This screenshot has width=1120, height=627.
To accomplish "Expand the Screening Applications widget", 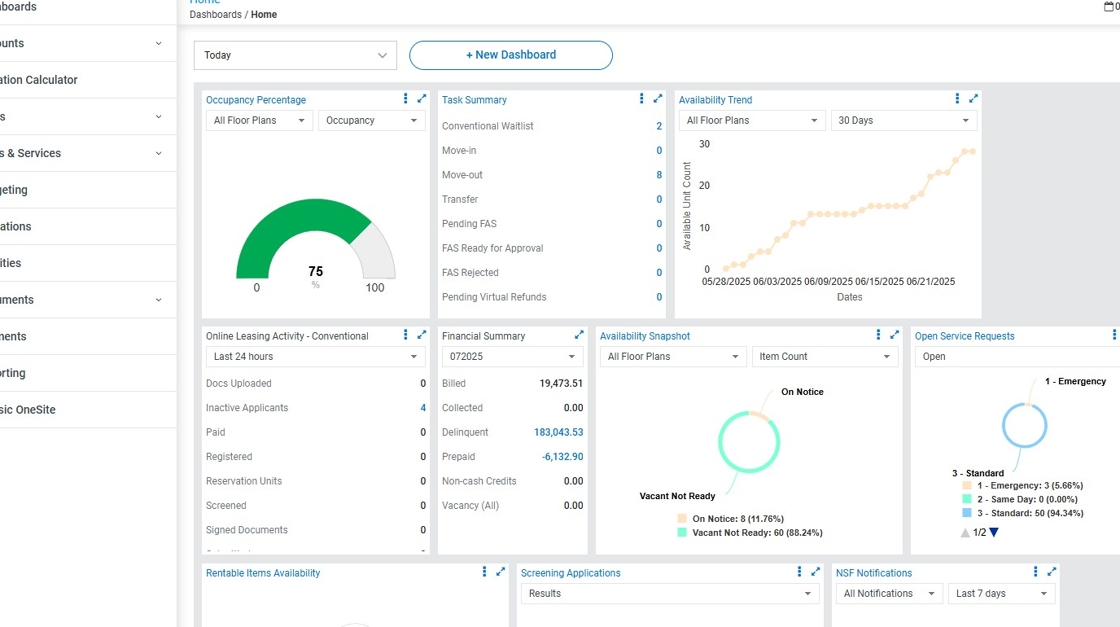I will click(816, 572).
